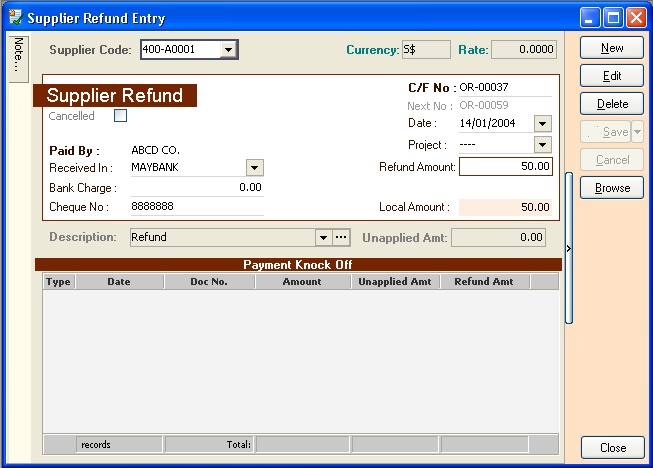Expand the Received In bank dropdown
Viewport: 653px width, 468px height.
click(x=254, y=168)
